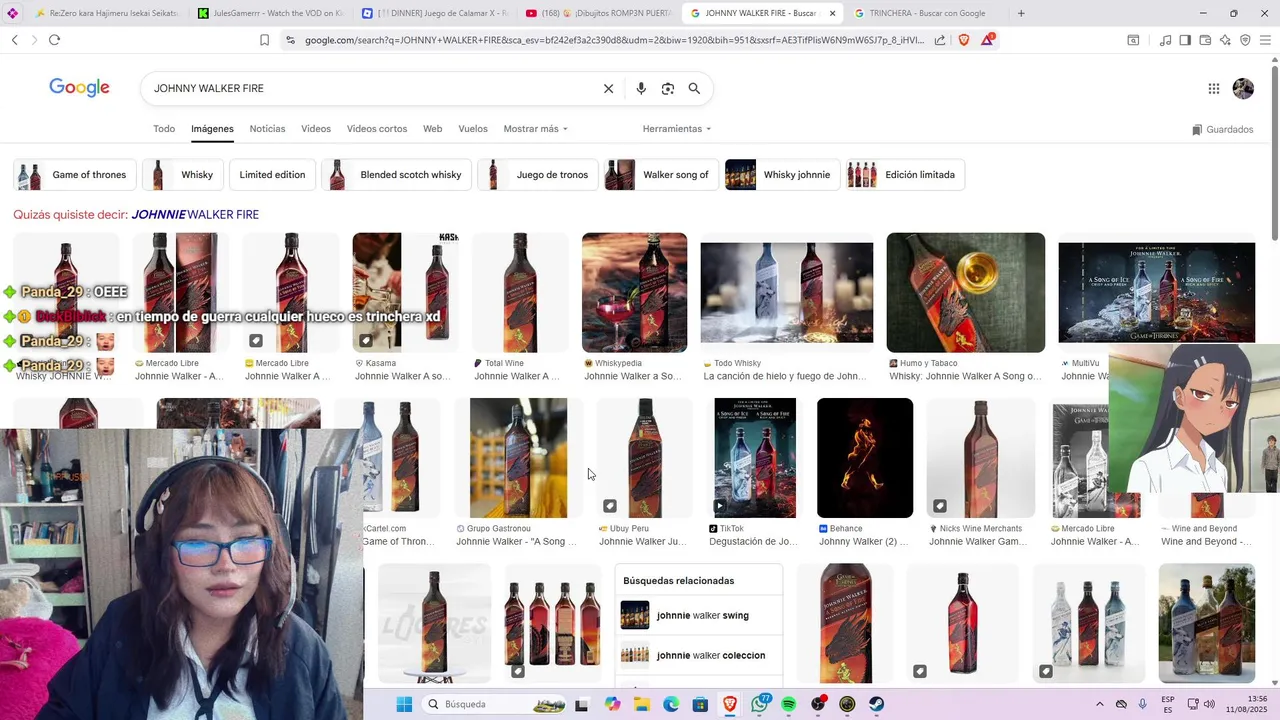Image resolution: width=1280 pixels, height=720 pixels.
Task: Open the share icon in address bar
Action: click(x=940, y=40)
